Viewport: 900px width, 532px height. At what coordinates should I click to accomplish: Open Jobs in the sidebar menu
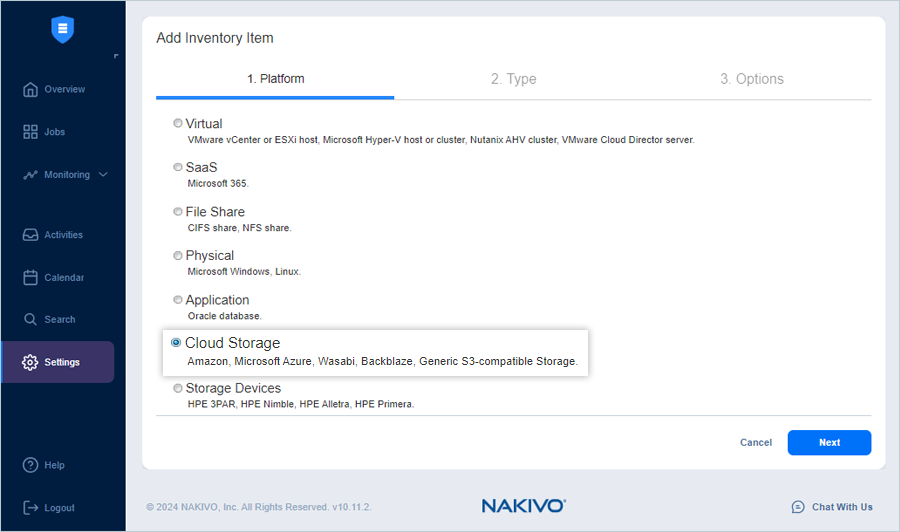[x=57, y=132]
